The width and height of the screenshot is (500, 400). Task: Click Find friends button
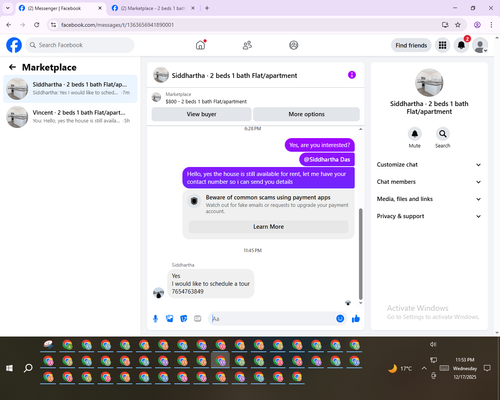(x=411, y=45)
